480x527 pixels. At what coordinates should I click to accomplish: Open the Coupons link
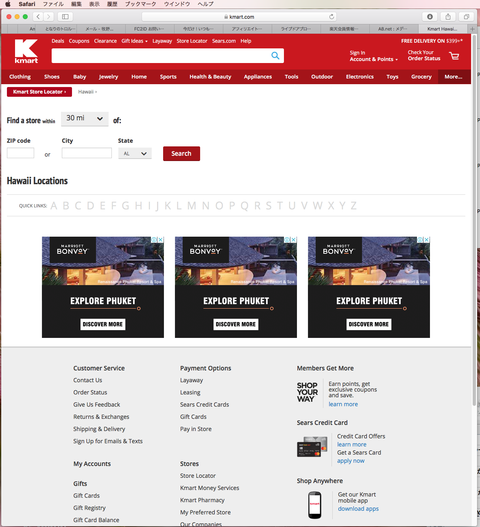click(x=79, y=41)
